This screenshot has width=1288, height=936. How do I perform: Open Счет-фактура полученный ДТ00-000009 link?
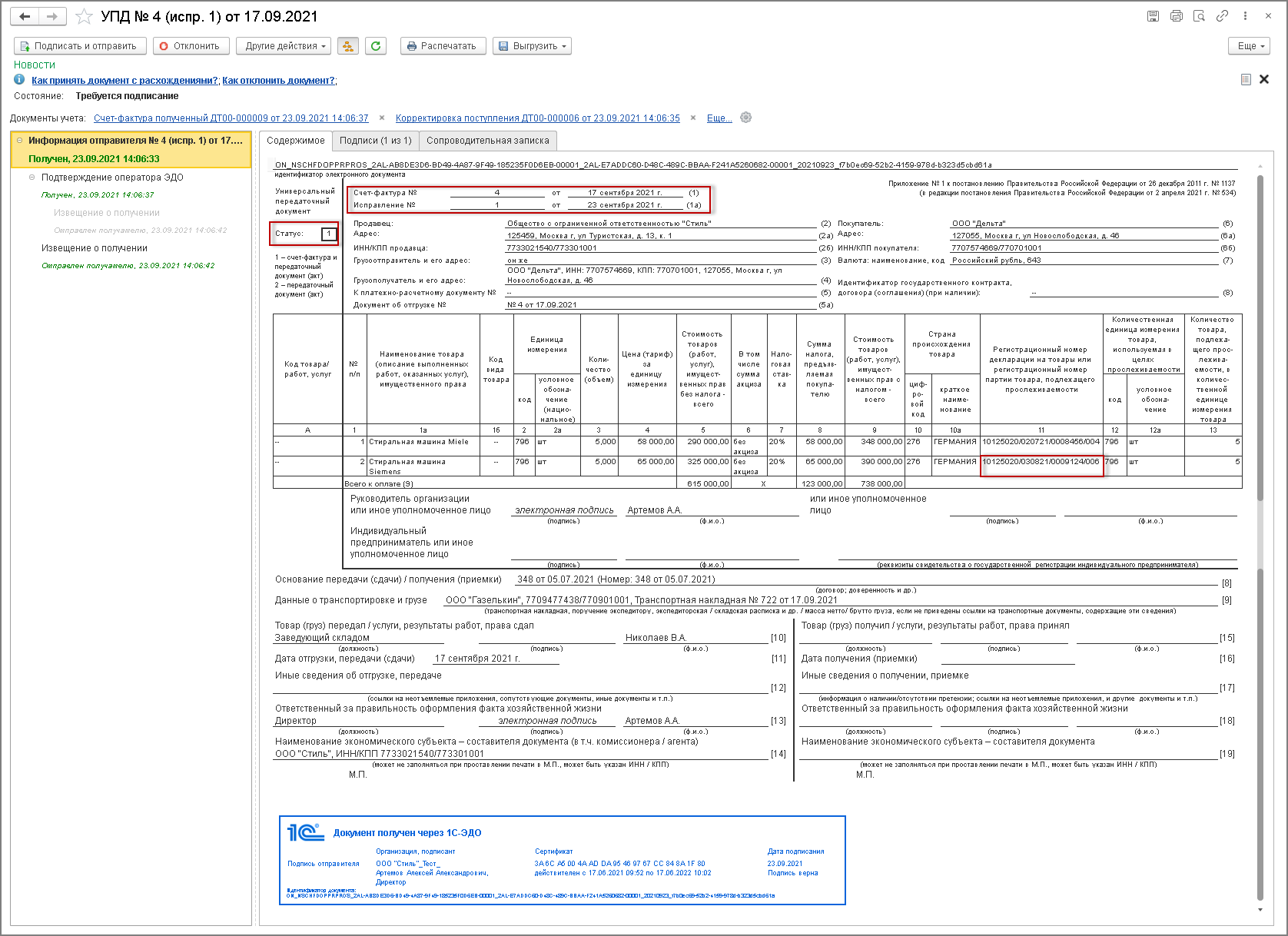[x=231, y=118]
